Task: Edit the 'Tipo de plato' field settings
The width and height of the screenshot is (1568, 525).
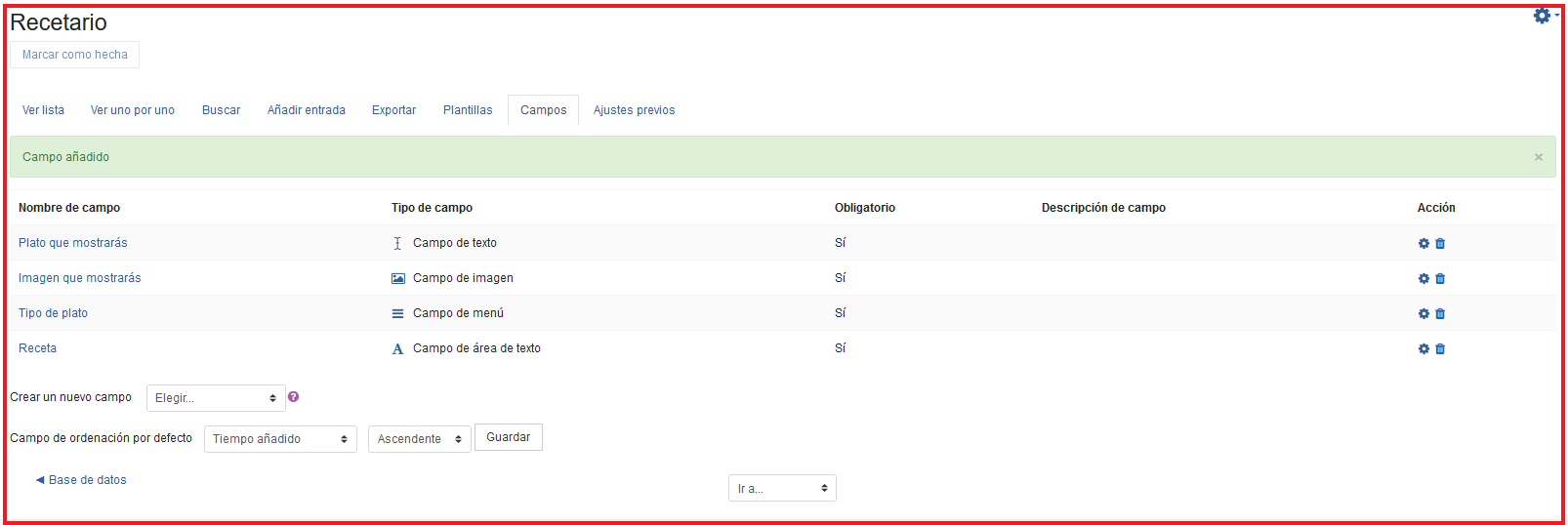Action: (x=1424, y=314)
